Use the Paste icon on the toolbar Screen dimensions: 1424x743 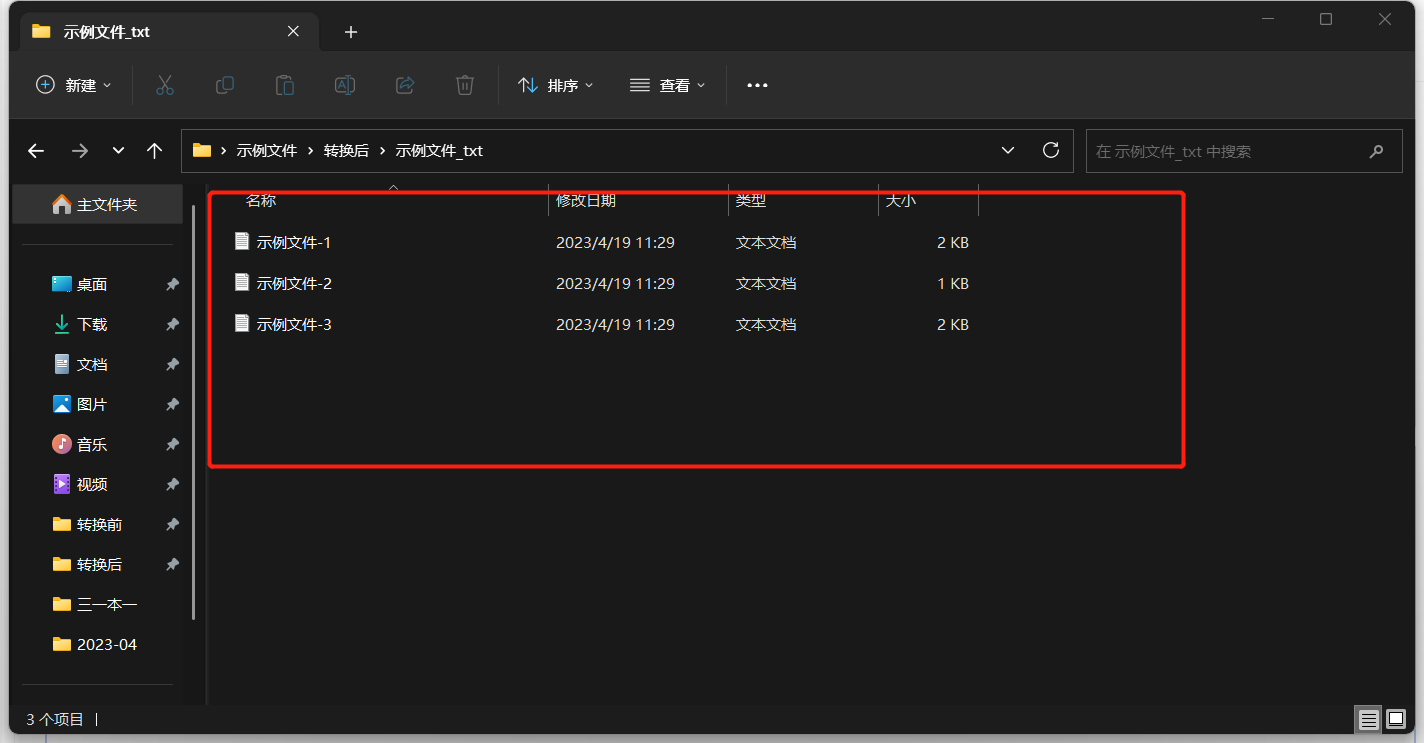tap(284, 85)
